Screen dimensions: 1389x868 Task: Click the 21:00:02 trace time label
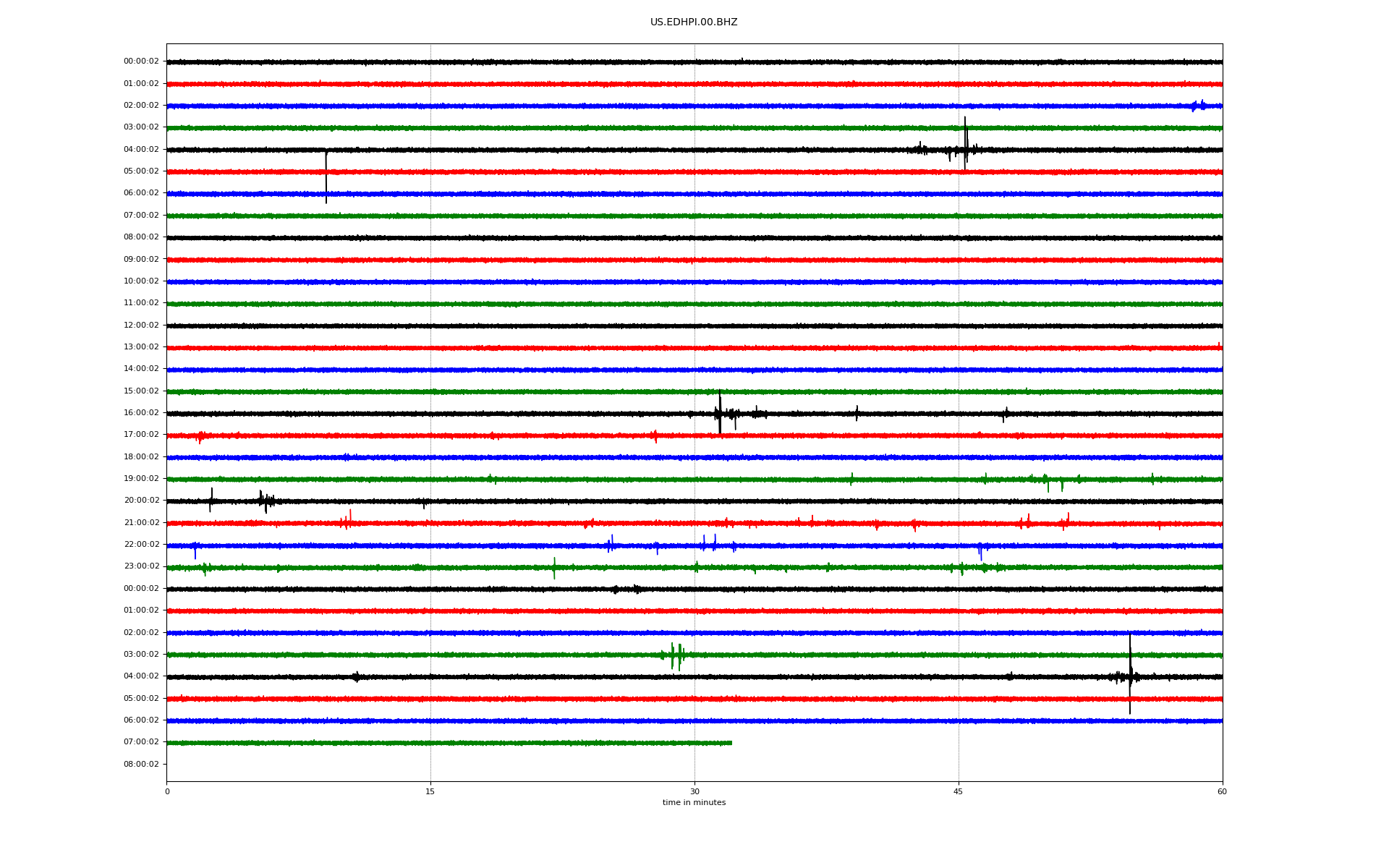tap(141, 522)
